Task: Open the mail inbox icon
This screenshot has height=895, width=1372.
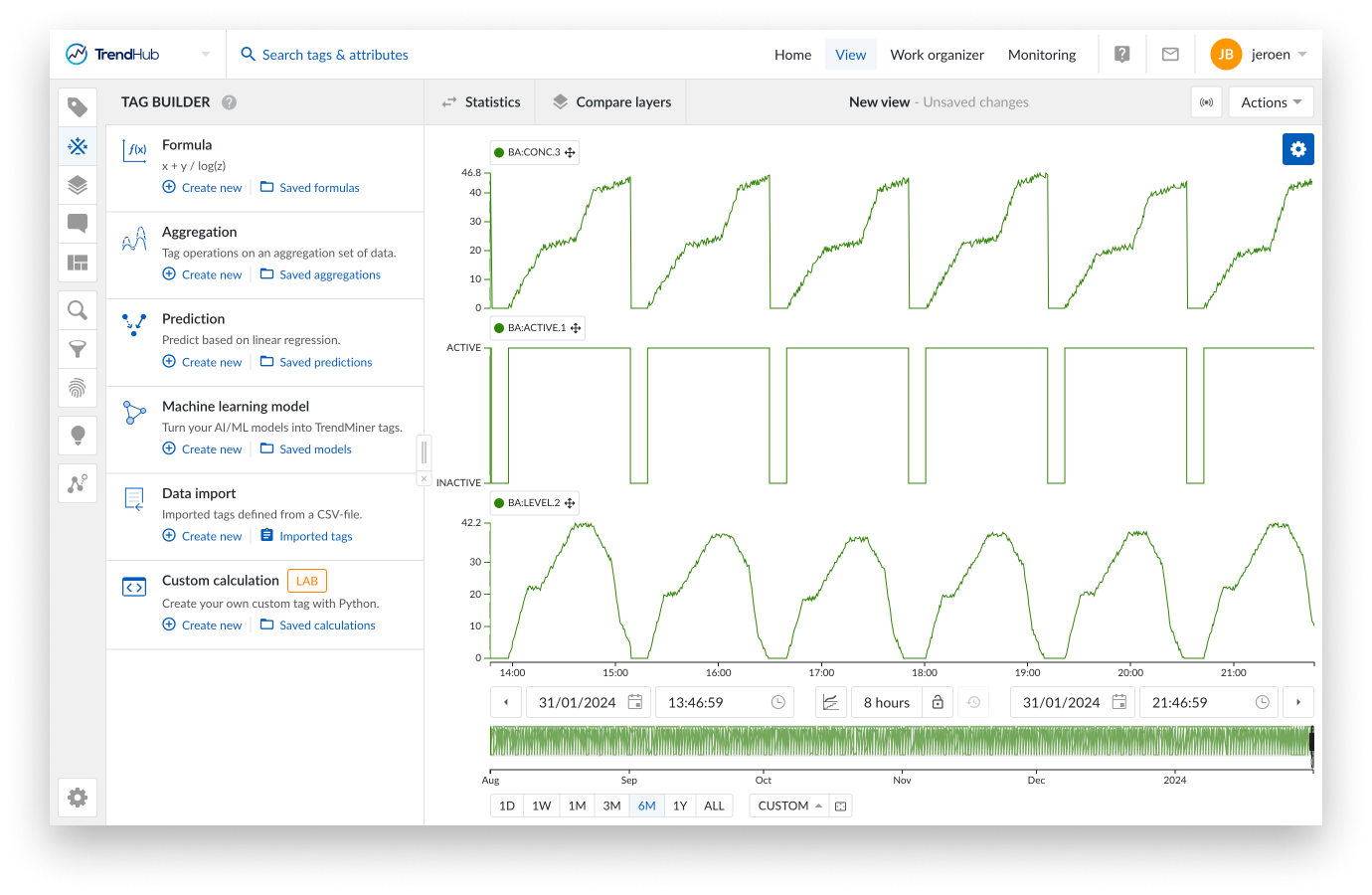Action: click(1170, 55)
